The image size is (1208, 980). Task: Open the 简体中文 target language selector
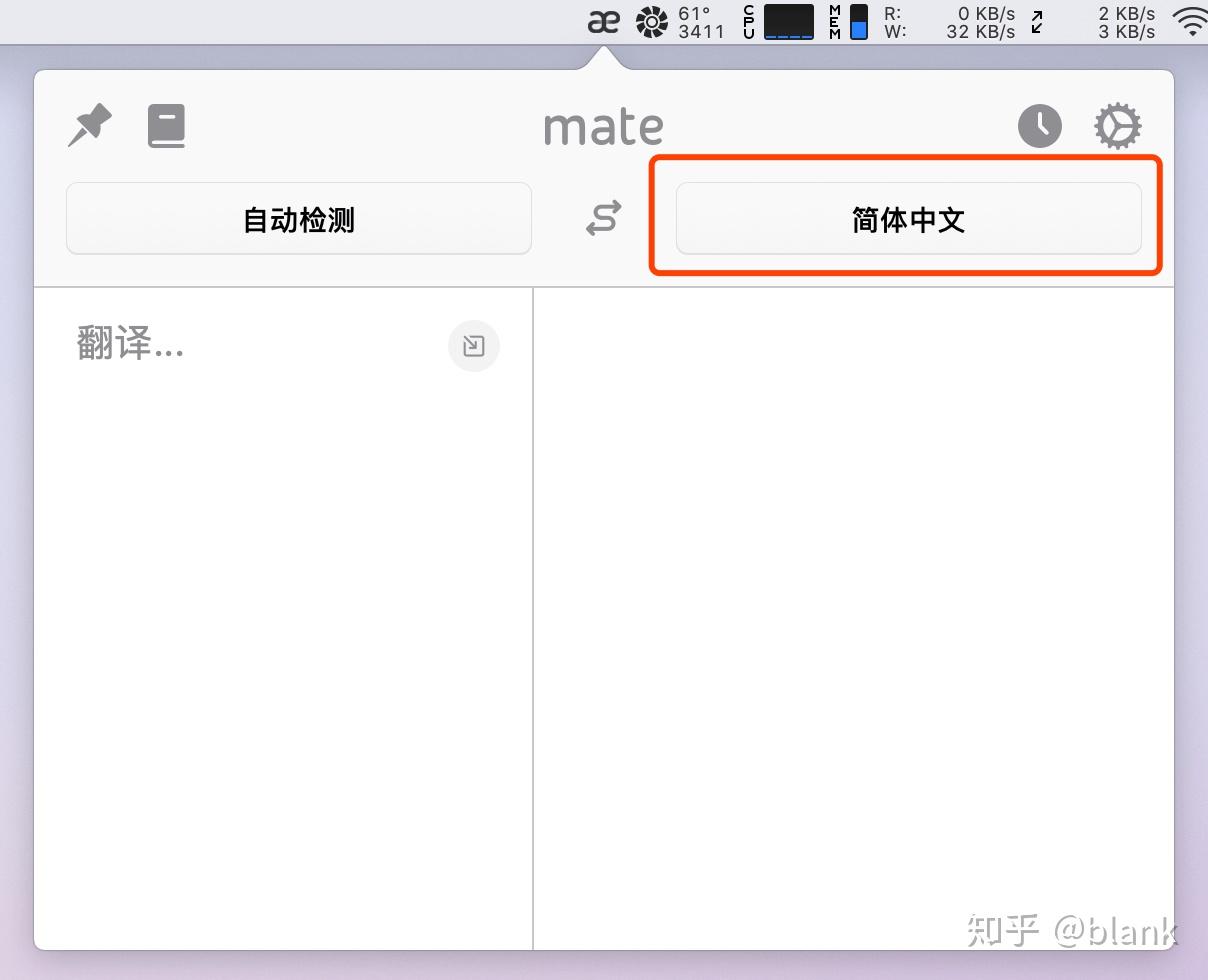(908, 218)
